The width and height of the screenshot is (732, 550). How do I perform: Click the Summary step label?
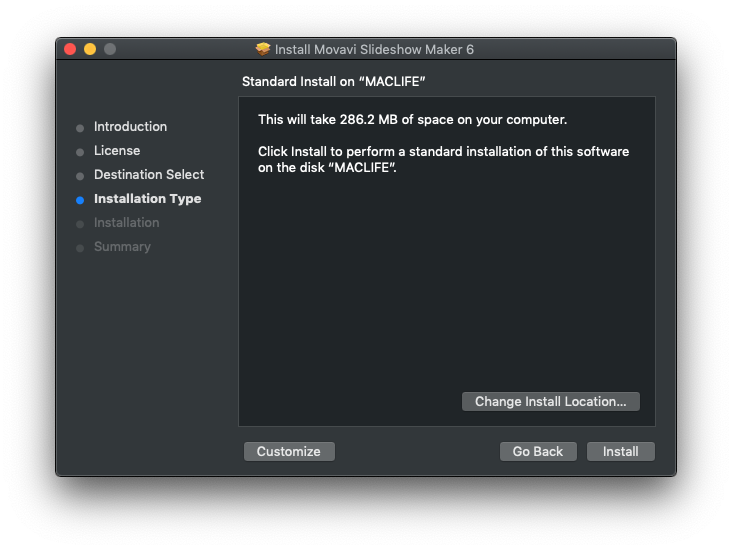(122, 247)
